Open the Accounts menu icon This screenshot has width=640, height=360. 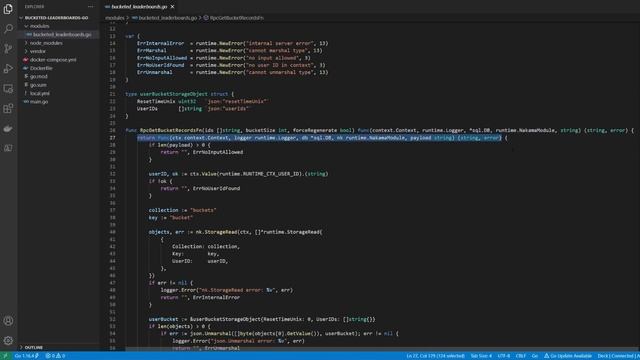8,321
